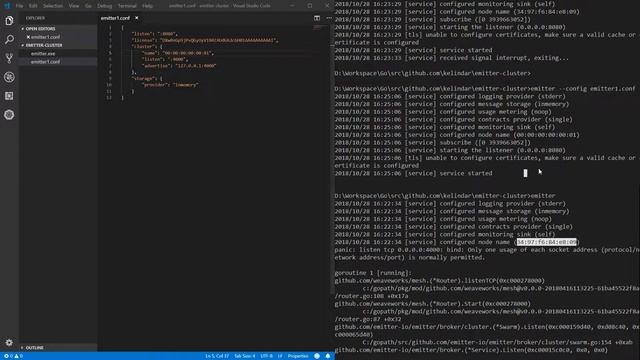Image resolution: width=640 pixels, height=360 pixels.
Task: Open the Terminal menu
Action: 127,6
